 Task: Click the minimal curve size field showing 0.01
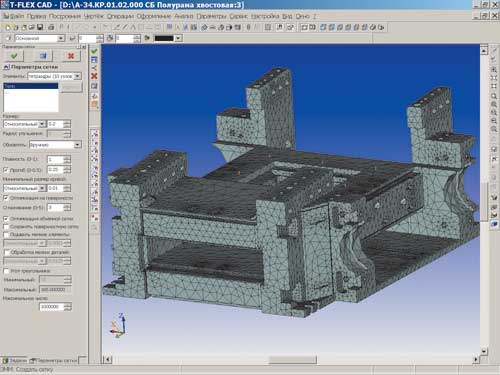[x=55, y=188]
